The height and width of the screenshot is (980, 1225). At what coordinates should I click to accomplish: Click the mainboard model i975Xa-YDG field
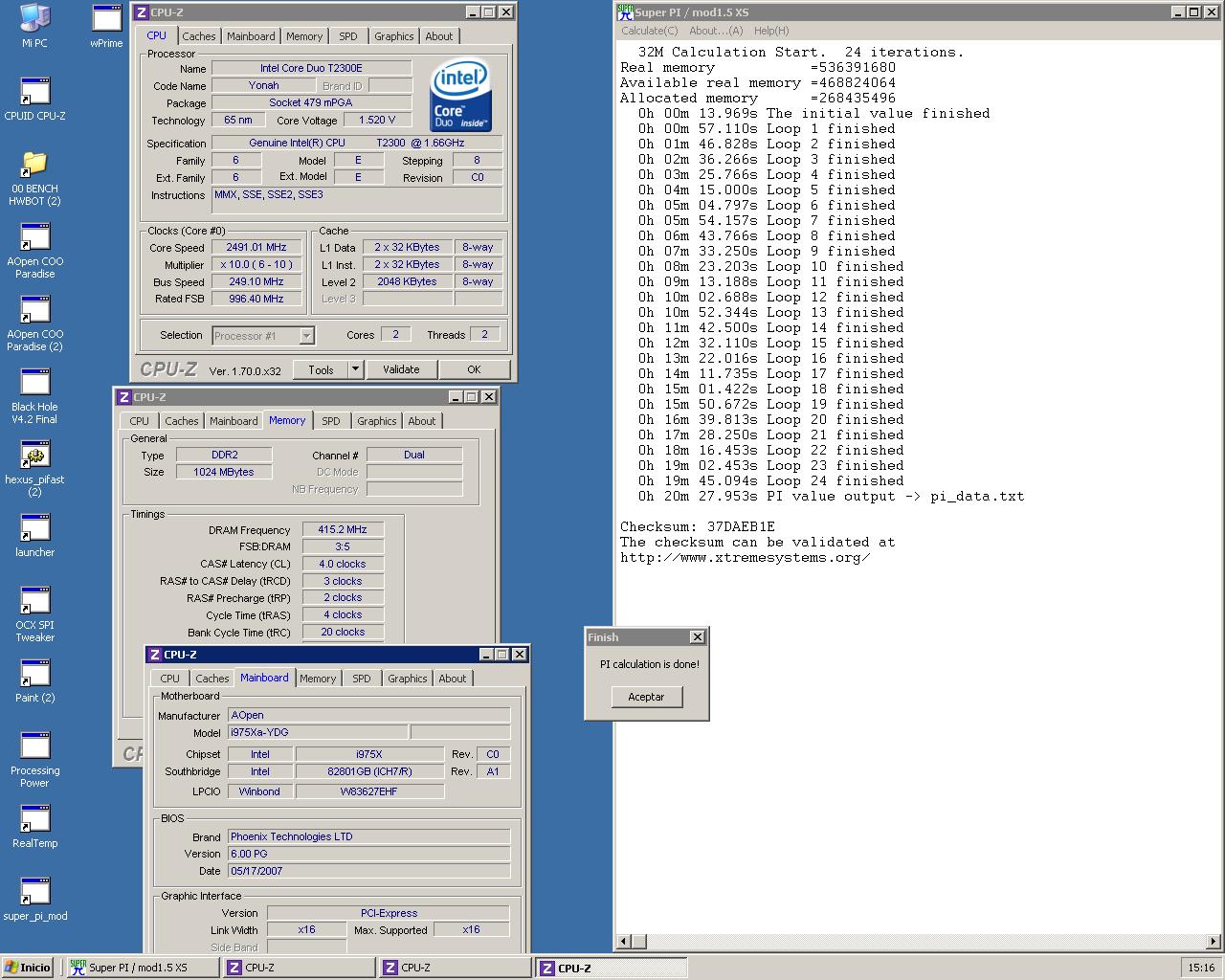(318, 732)
